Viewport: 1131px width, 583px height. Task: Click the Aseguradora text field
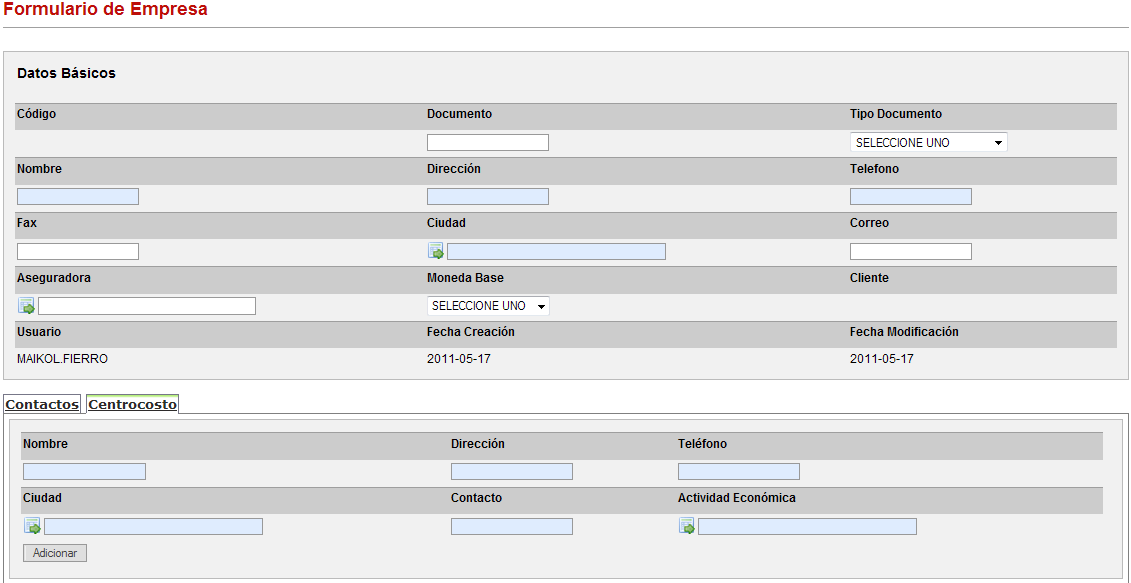click(147, 306)
